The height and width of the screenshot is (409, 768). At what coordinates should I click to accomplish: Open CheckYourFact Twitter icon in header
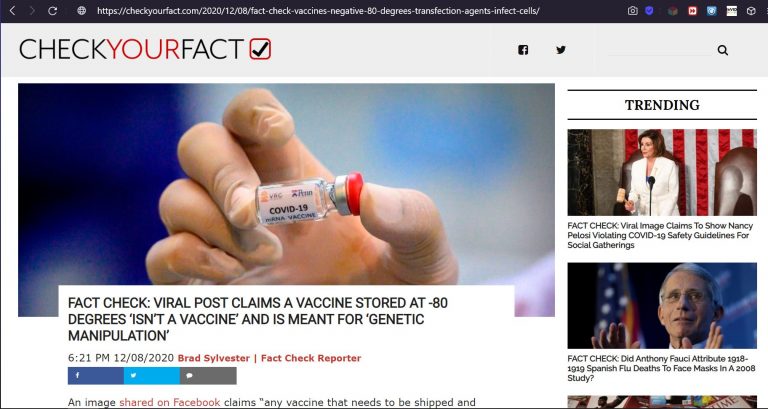pyautogui.click(x=561, y=49)
